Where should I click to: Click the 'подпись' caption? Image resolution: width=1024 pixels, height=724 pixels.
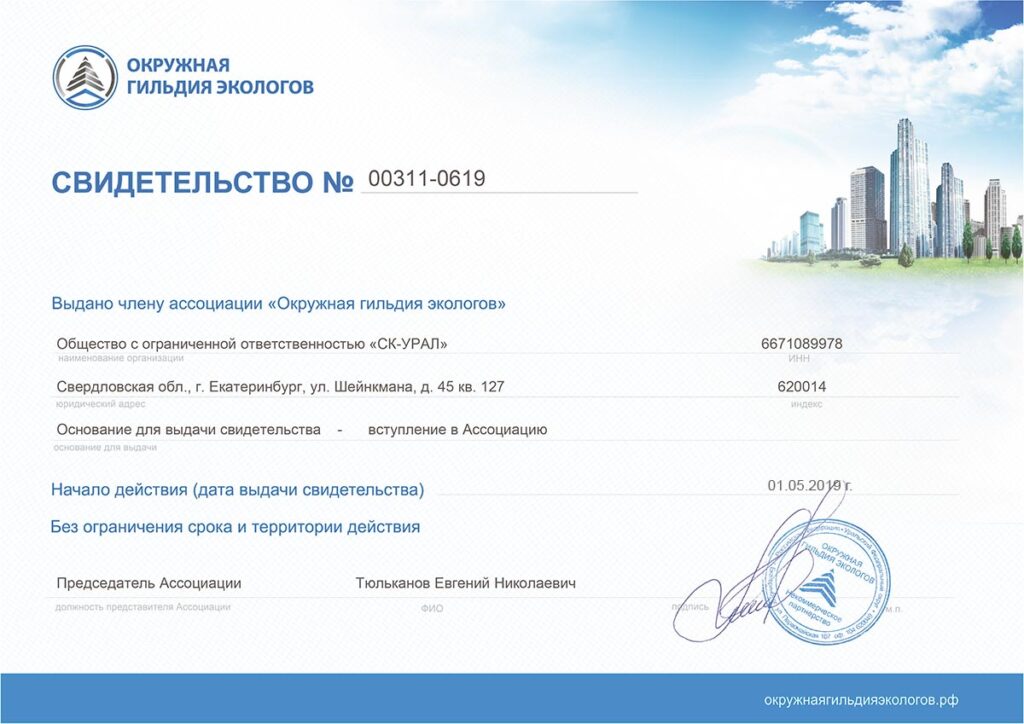click(x=690, y=606)
